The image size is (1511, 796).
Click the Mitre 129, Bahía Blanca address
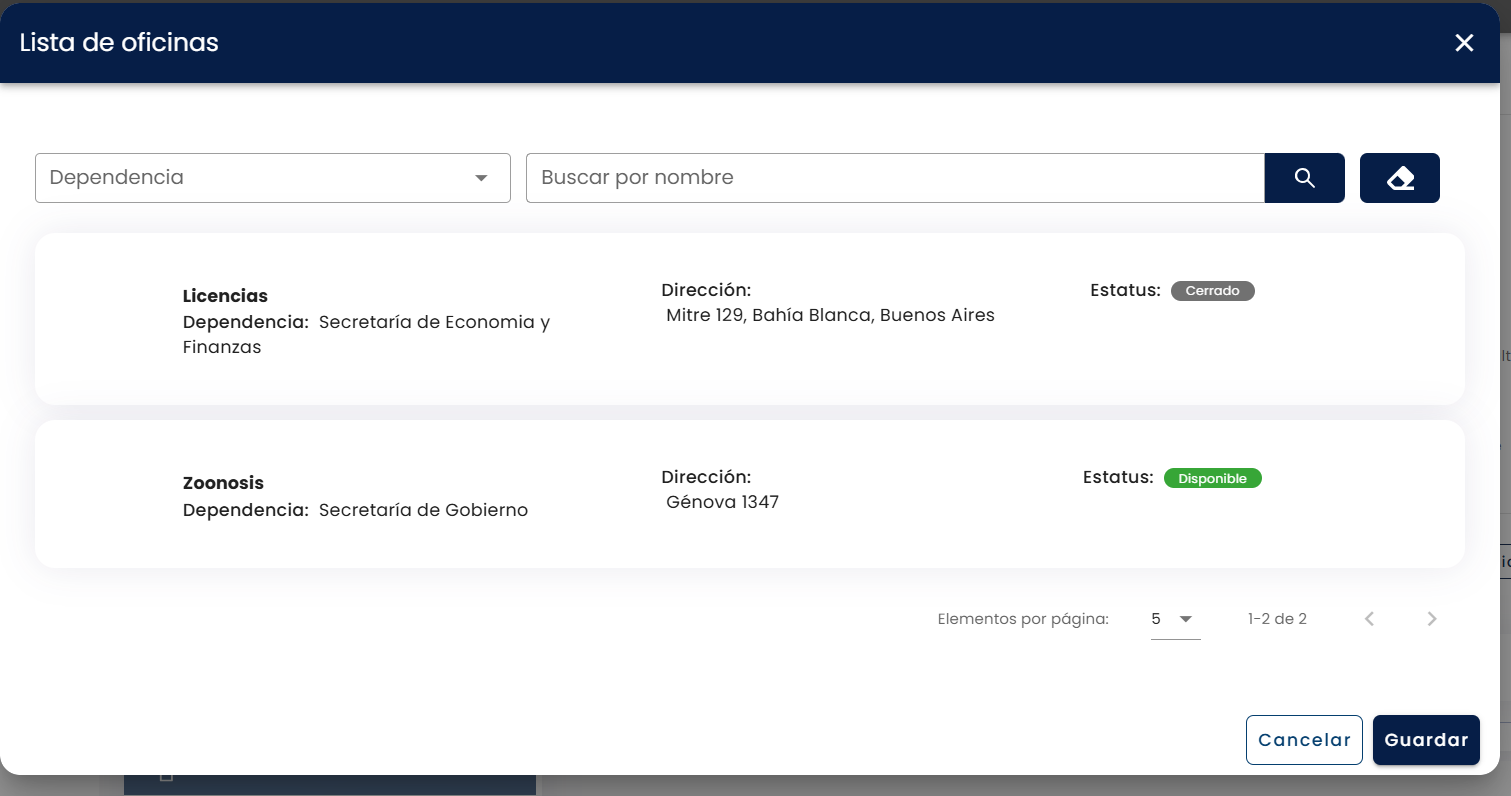click(x=830, y=315)
